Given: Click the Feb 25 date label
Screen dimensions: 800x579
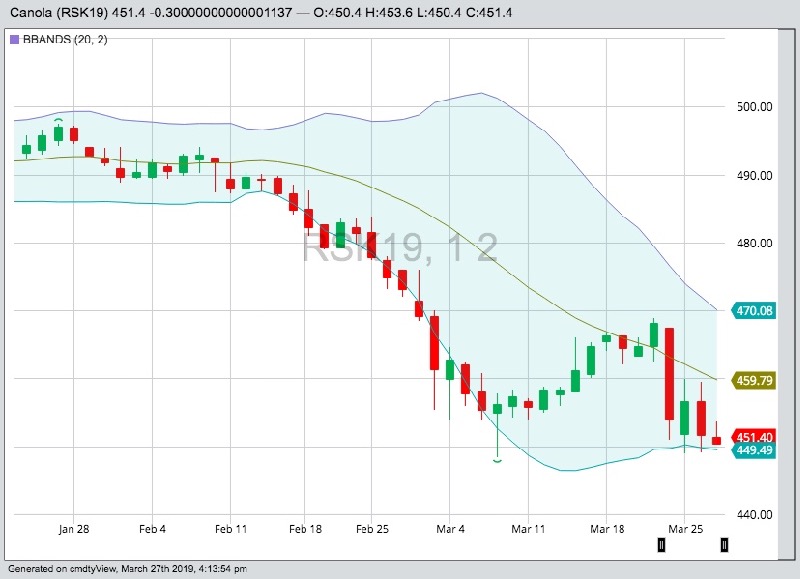Looking at the screenshot, I should [x=372, y=529].
